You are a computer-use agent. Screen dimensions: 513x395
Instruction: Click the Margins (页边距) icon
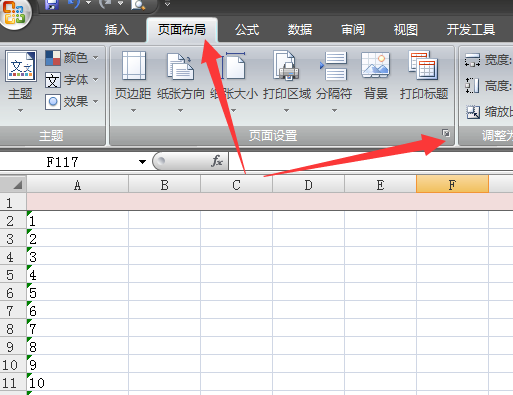point(134,66)
